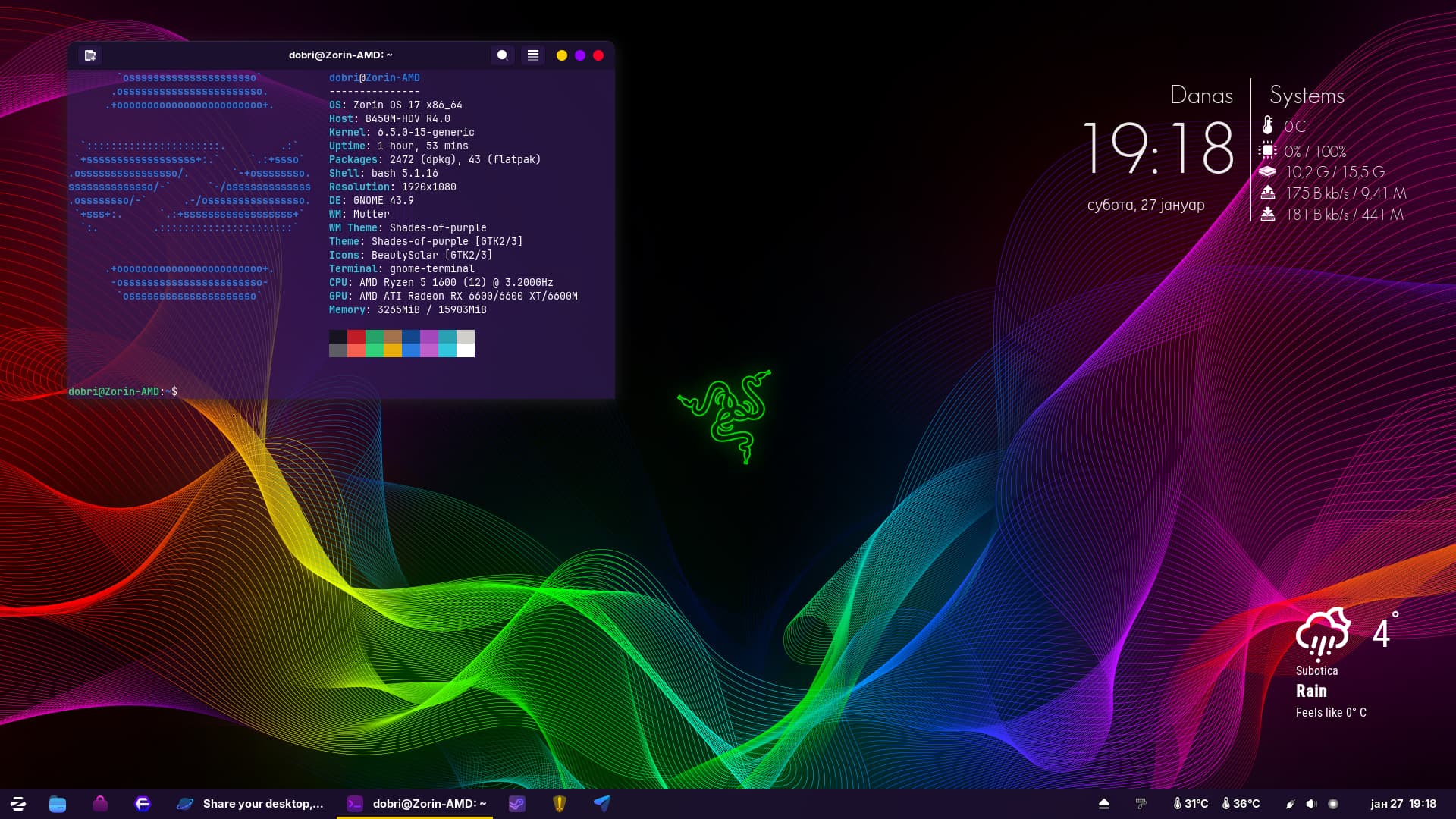Close terminal with the red dot button
Viewport: 1456px width, 819px height.
[x=598, y=55]
